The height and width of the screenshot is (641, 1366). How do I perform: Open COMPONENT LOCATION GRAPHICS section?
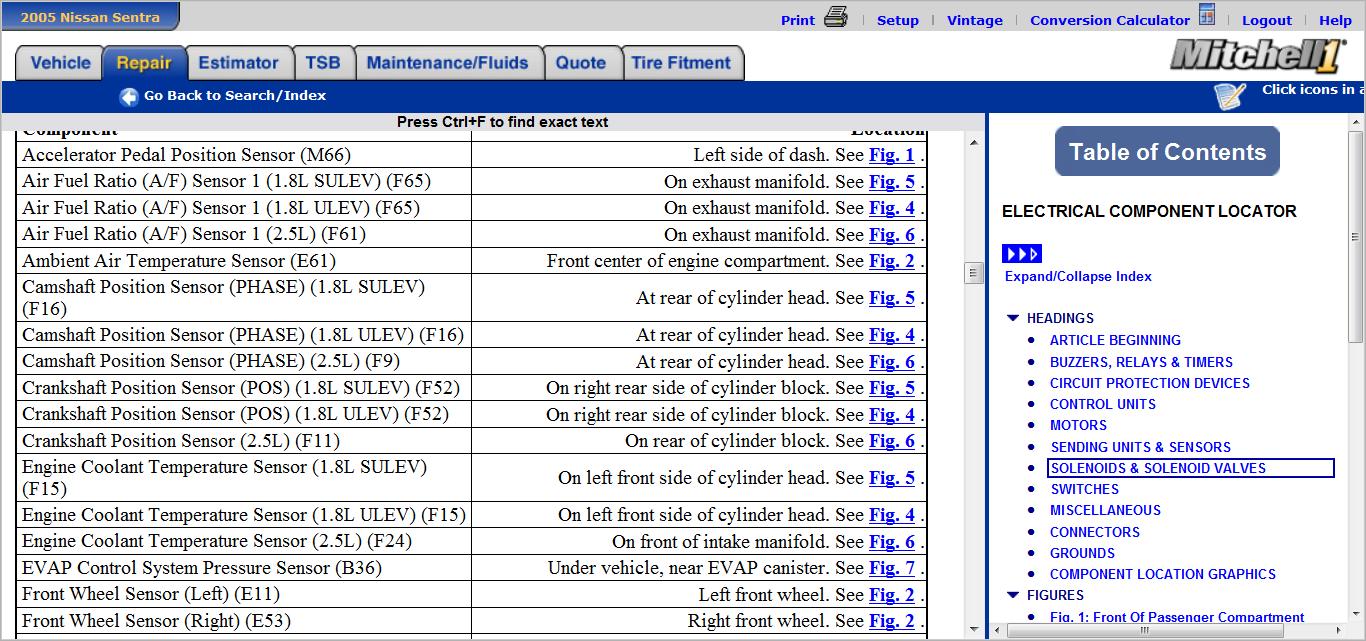(1163, 574)
